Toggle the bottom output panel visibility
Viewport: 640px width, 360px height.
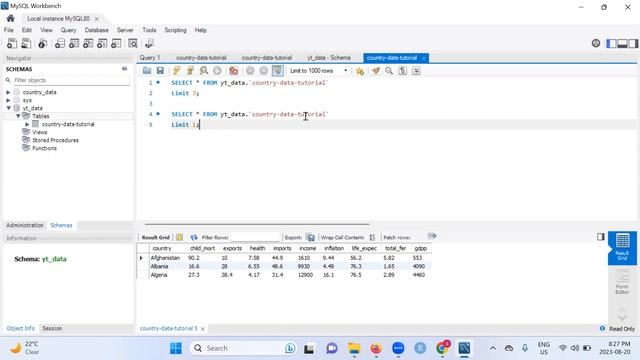[x=622, y=43]
